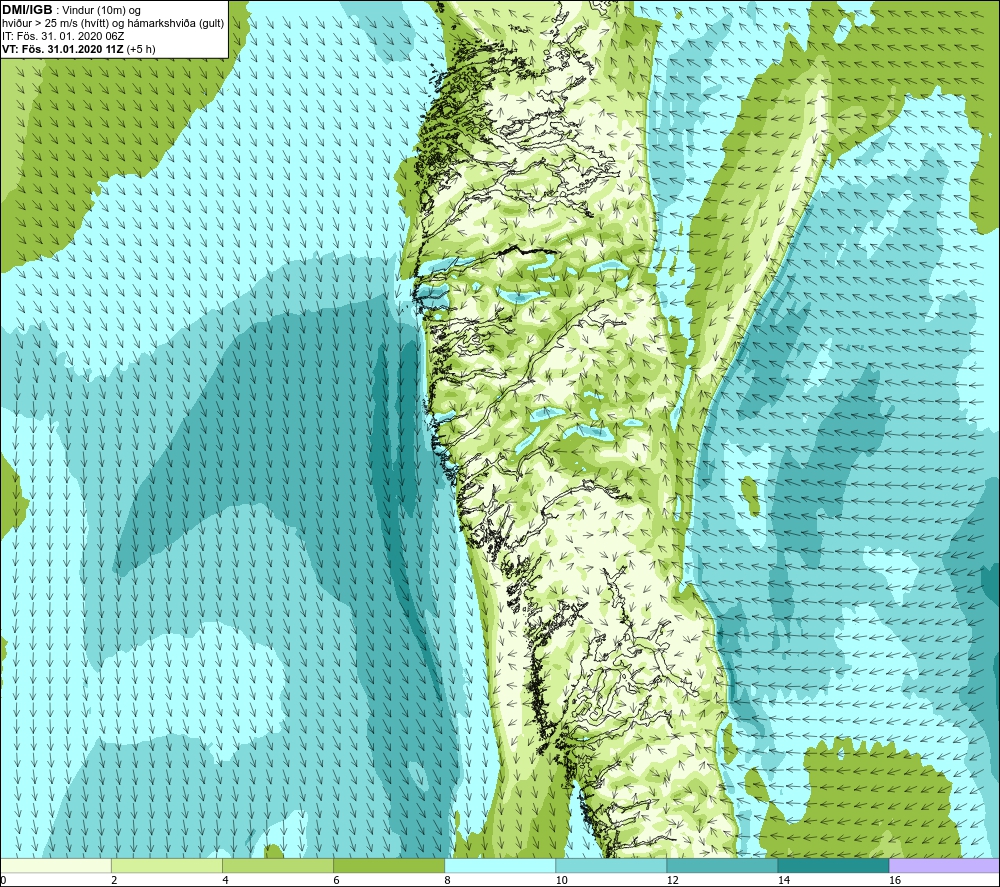Click the legend label '14'
Screen dimensions: 1000x887
tap(783, 881)
